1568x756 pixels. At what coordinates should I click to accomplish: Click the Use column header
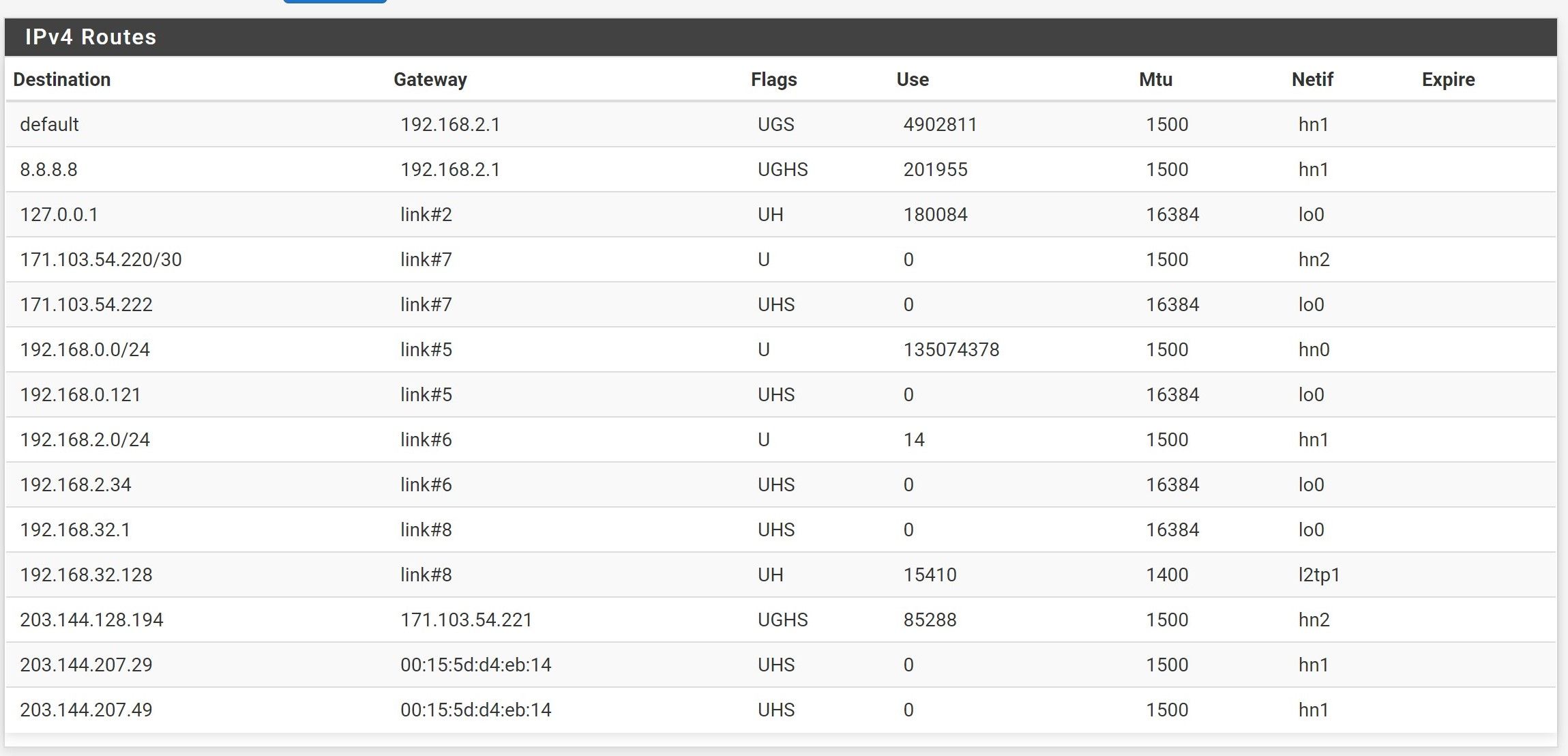[912, 80]
